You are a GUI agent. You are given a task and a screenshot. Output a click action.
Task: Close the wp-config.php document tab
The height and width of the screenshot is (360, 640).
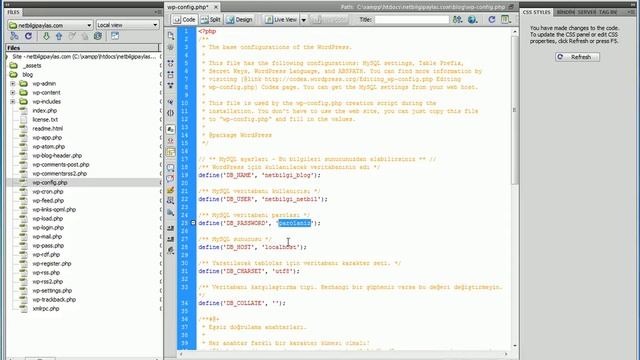[x=216, y=7]
